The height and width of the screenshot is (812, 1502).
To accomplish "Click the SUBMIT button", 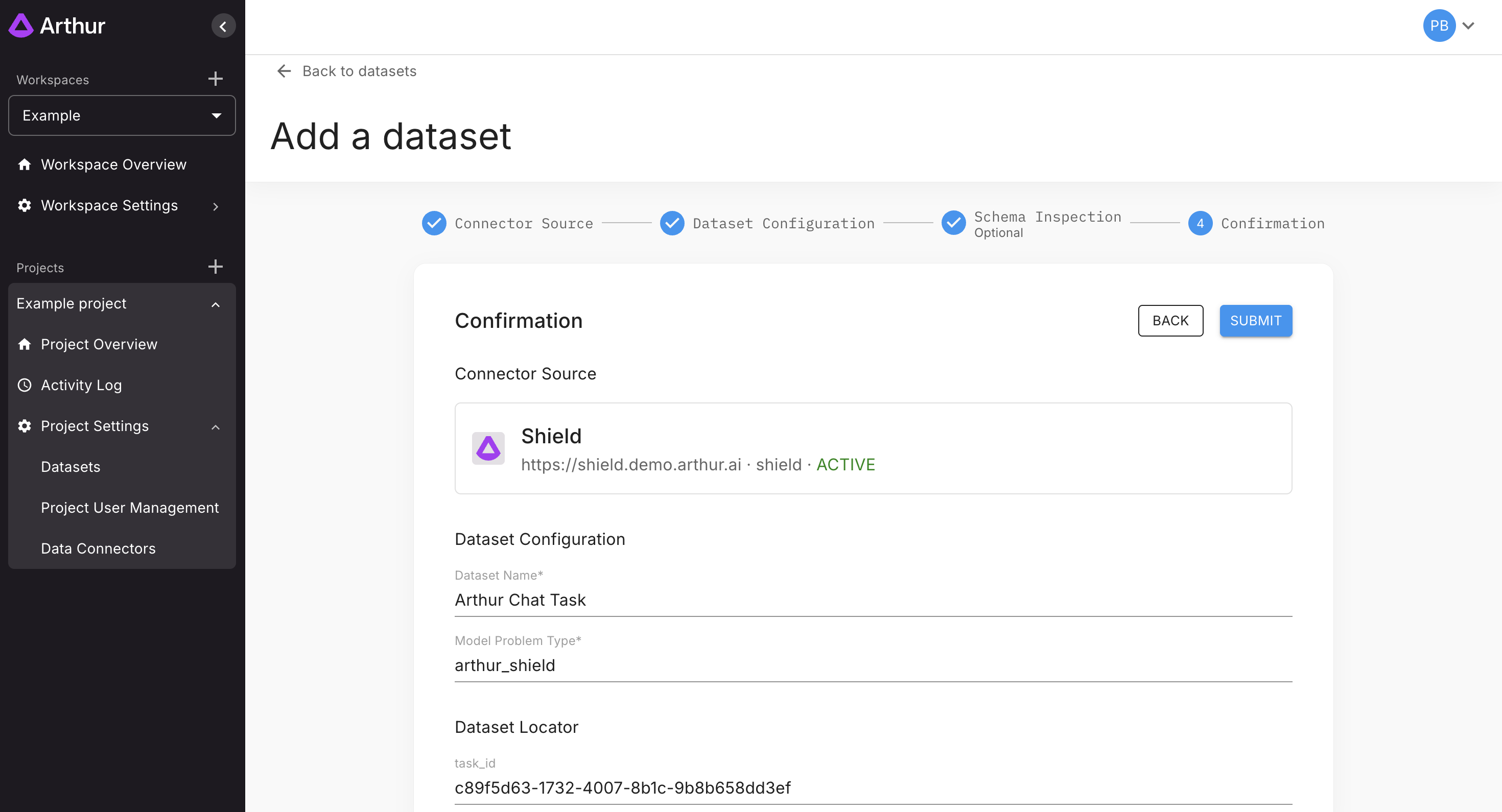I will (x=1255, y=321).
